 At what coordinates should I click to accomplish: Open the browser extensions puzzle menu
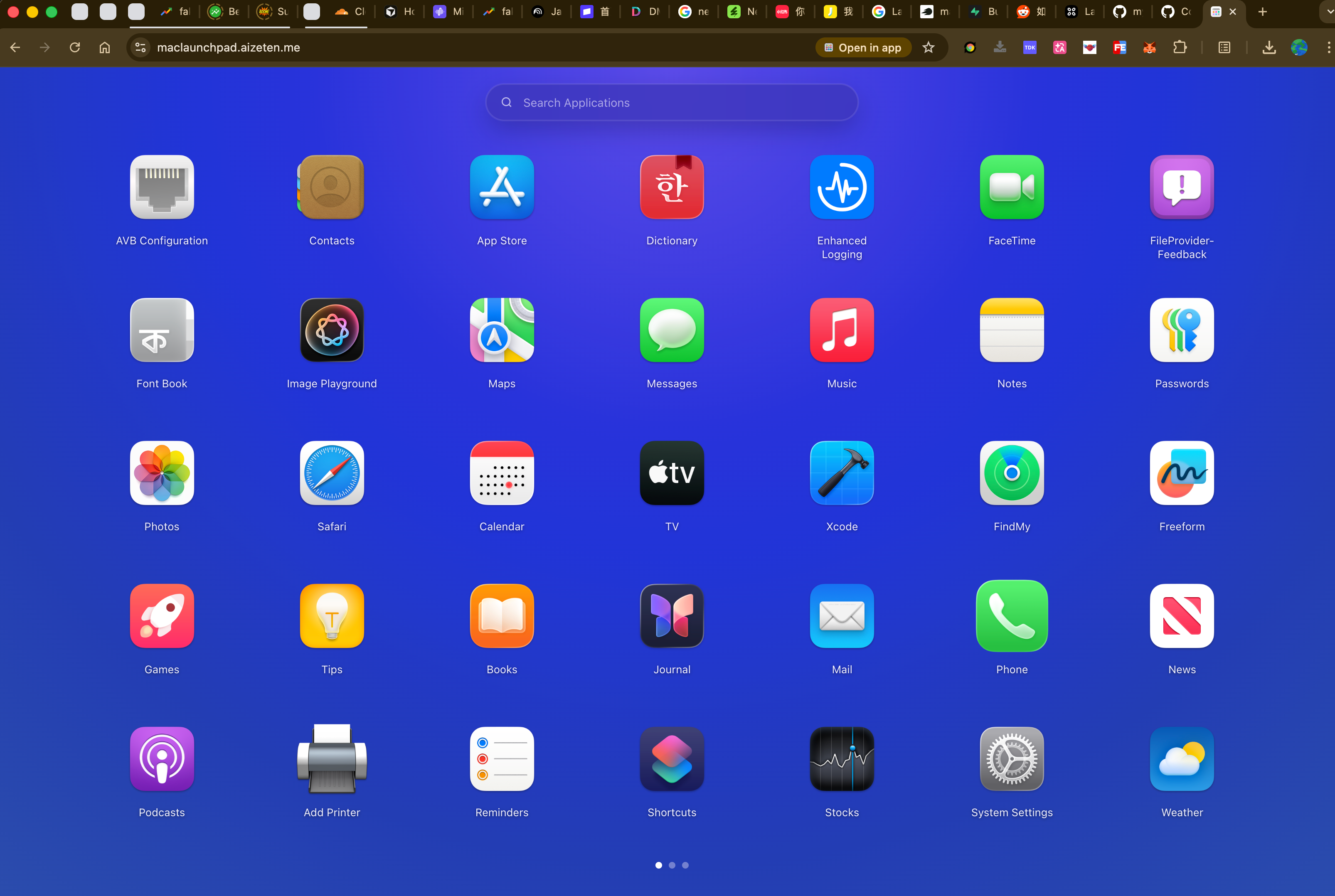1180,47
